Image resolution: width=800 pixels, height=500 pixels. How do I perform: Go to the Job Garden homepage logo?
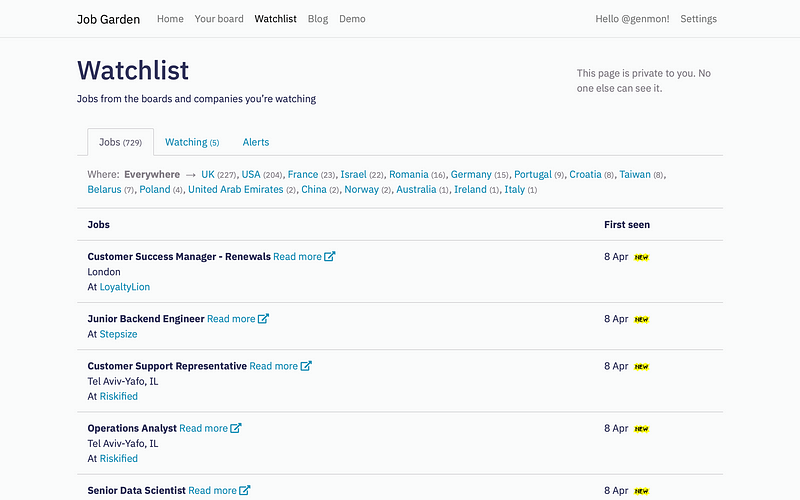click(x=108, y=19)
